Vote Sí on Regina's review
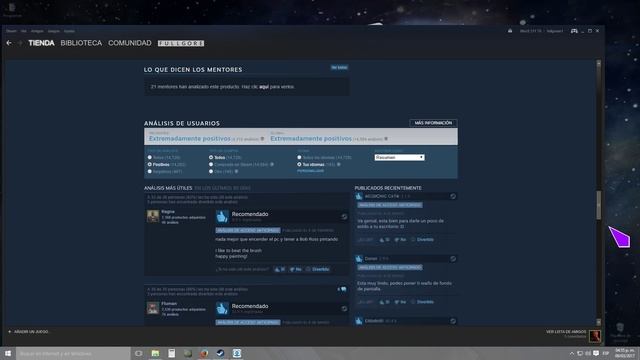This screenshot has width=640, height=360. (280, 269)
